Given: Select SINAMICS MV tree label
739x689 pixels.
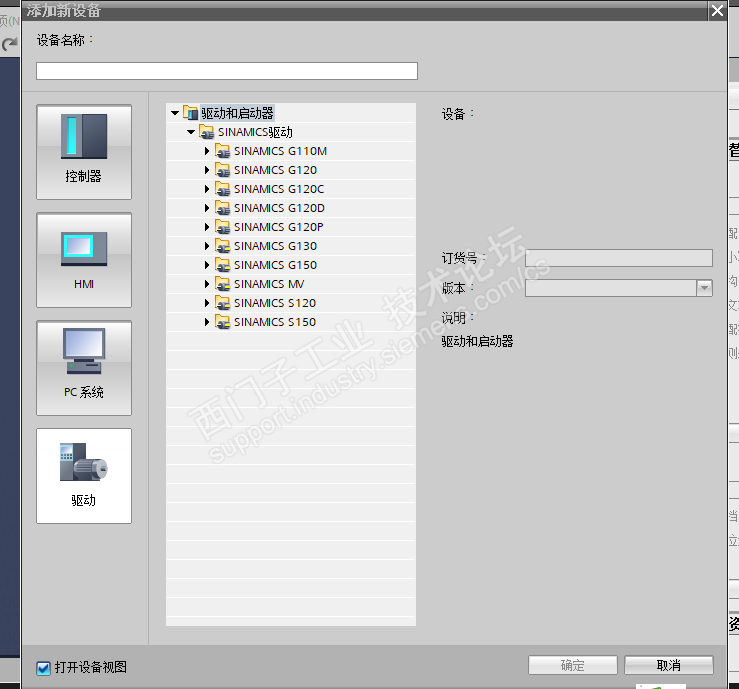Looking at the screenshot, I should (269, 284).
